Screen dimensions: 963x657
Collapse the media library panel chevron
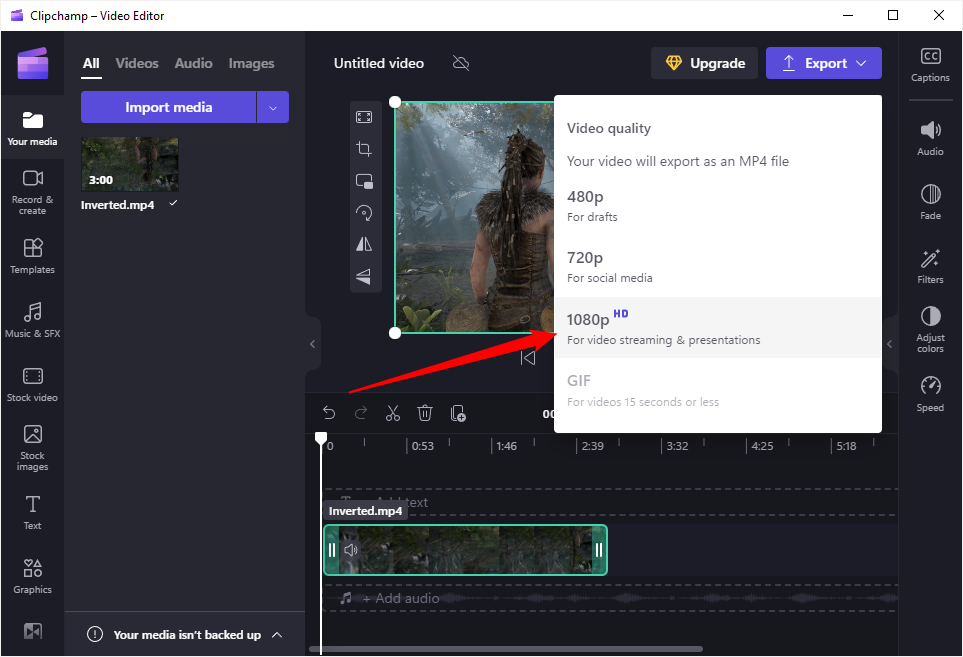coord(311,343)
